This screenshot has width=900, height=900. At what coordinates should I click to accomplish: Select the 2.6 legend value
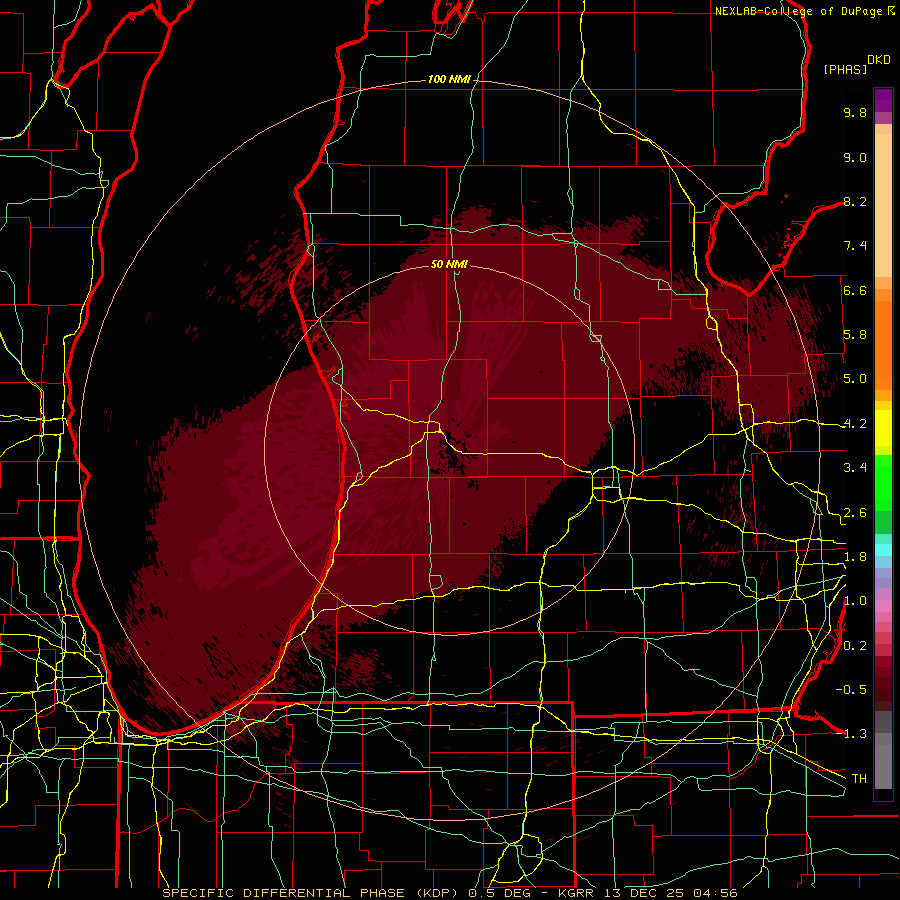click(855, 513)
